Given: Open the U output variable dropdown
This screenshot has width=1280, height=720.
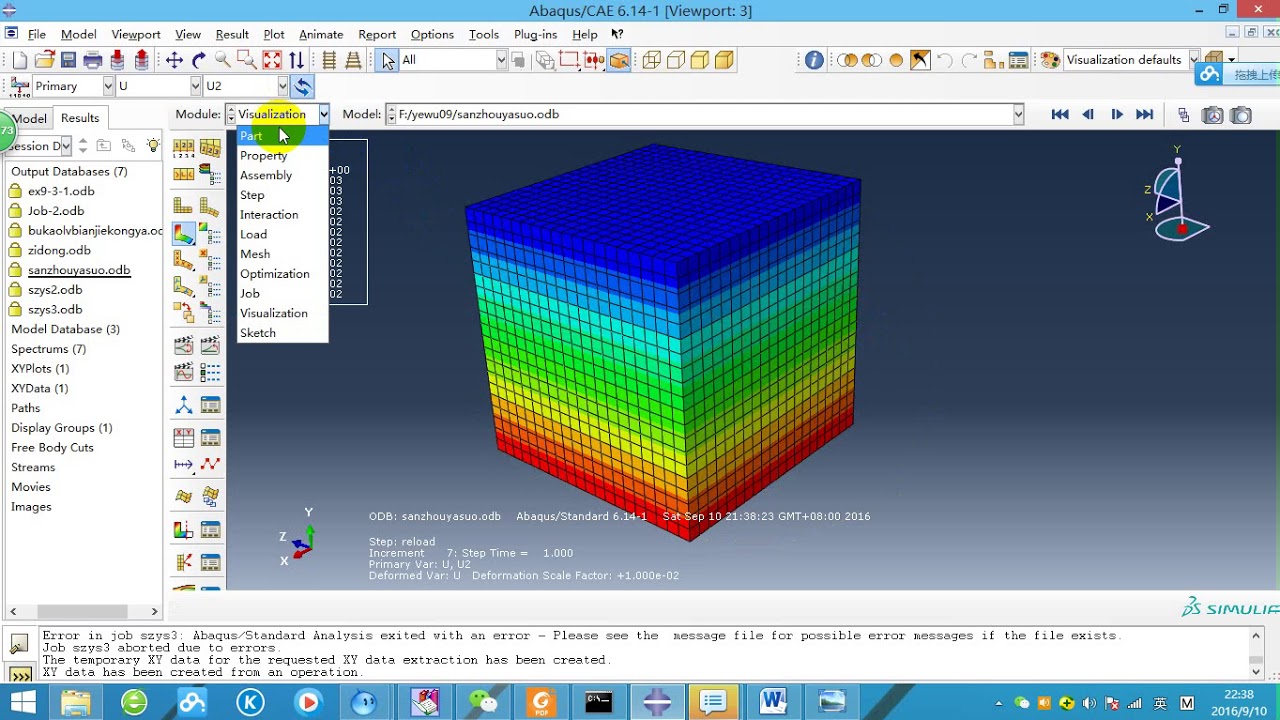Looking at the screenshot, I should point(194,86).
